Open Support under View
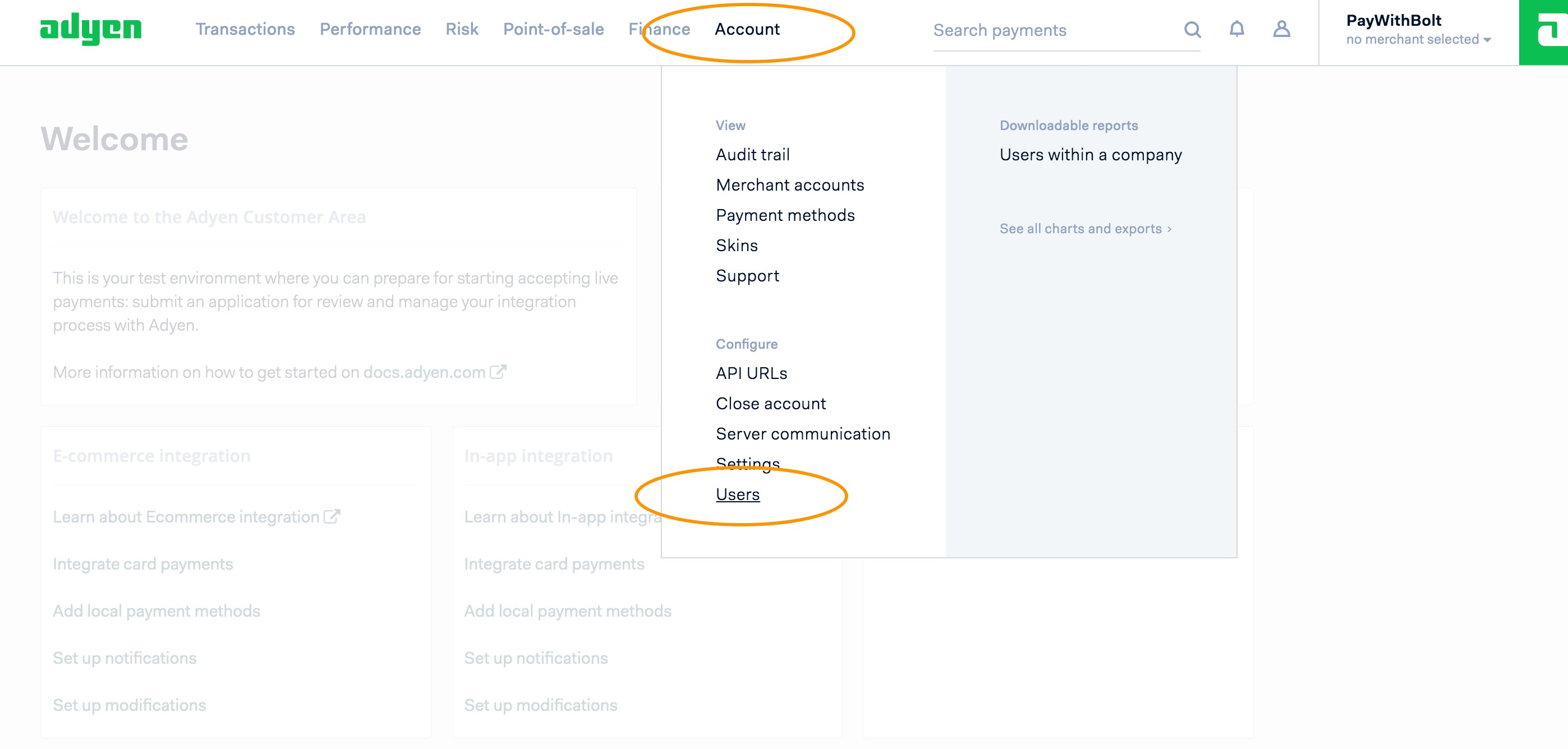This screenshot has width=1568, height=749. 747,276
